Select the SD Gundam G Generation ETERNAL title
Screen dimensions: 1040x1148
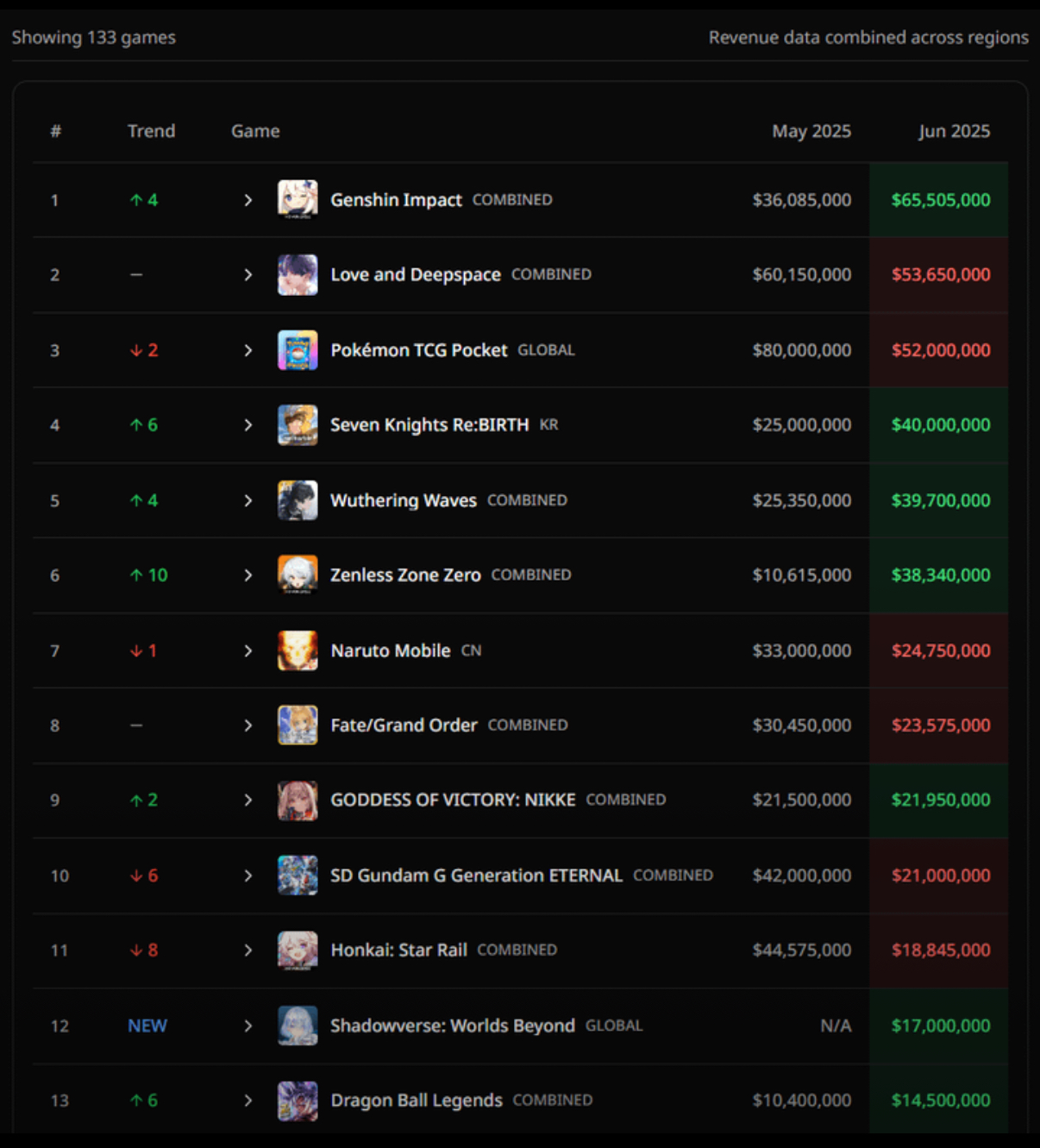[476, 875]
